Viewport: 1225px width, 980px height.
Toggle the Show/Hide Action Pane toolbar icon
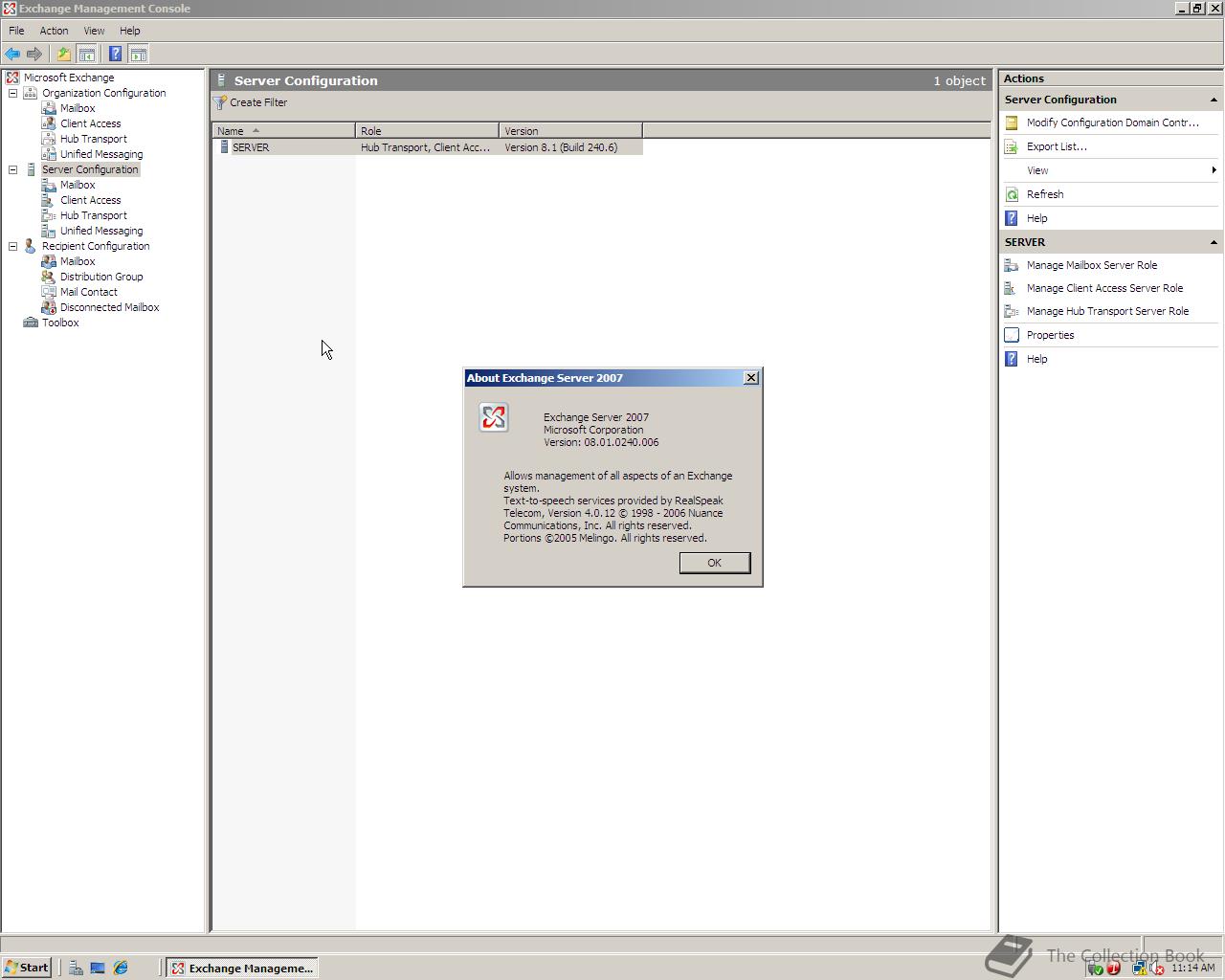pos(139,55)
